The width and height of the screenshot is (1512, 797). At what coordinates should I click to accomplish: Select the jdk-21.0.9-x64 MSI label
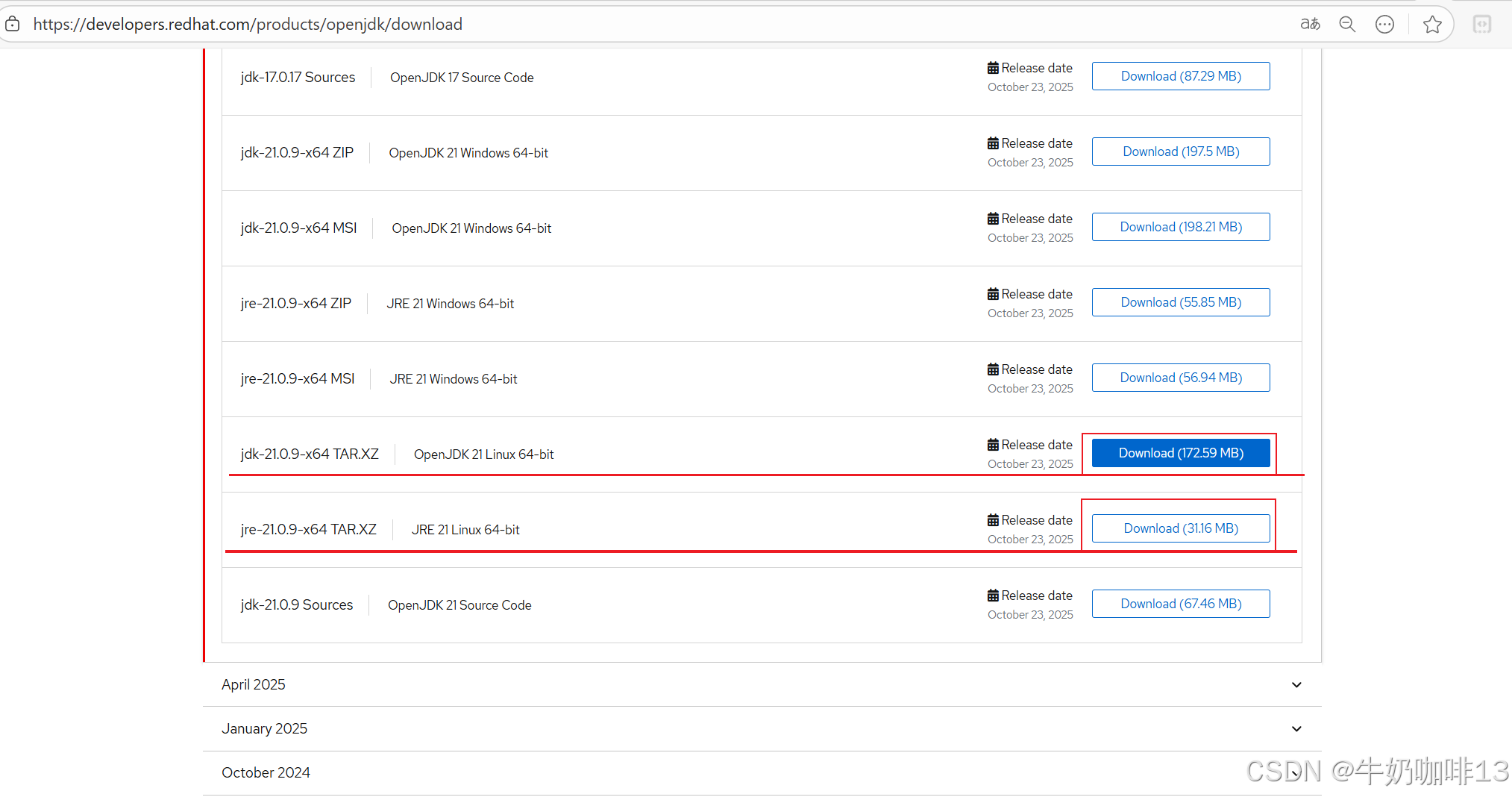298,228
